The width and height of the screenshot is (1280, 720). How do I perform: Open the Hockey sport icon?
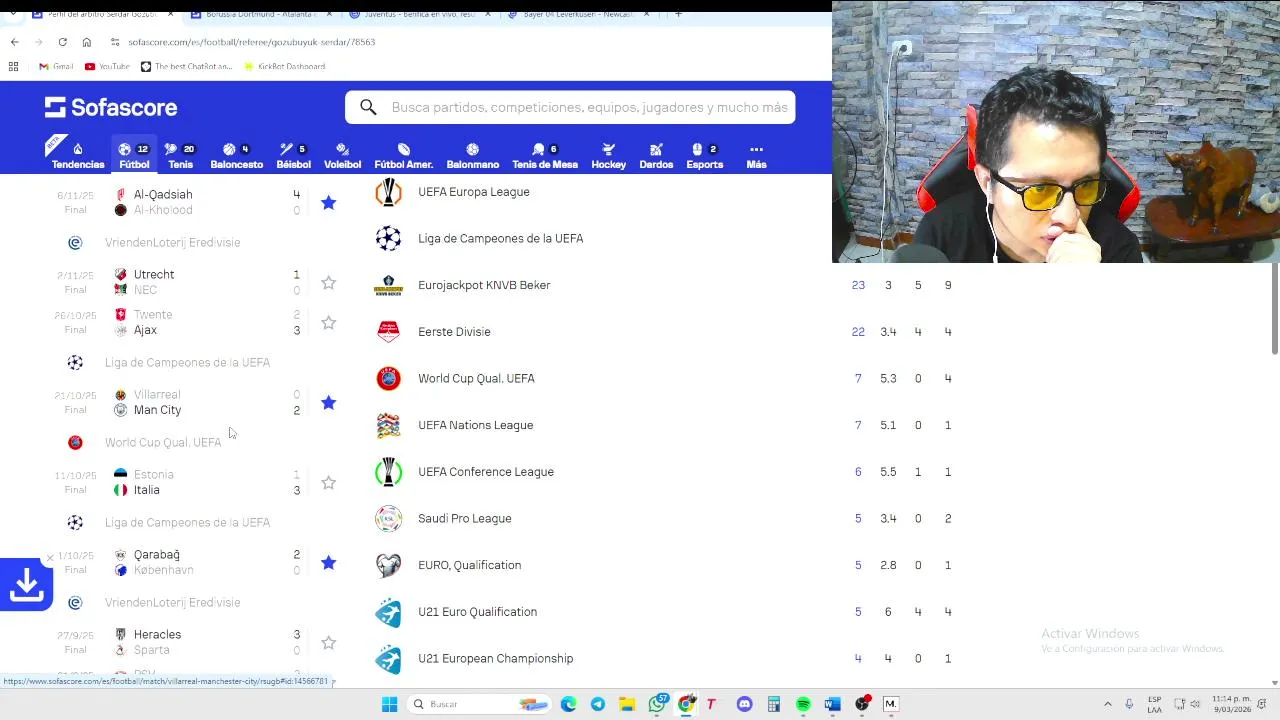(x=608, y=155)
